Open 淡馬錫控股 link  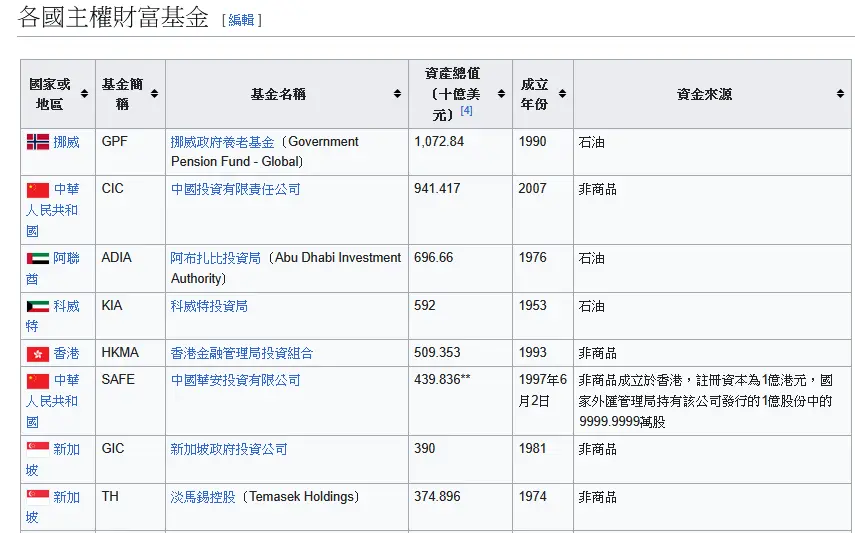tap(203, 497)
